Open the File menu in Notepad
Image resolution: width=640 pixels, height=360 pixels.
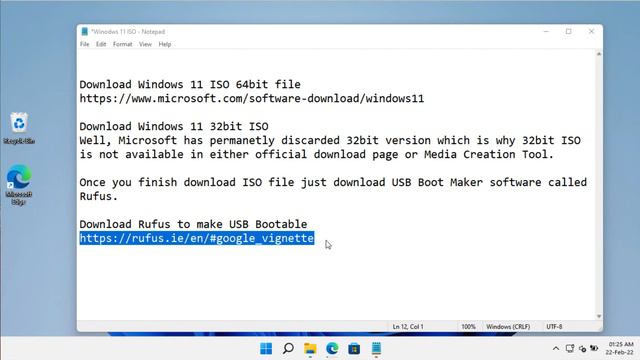click(84, 44)
